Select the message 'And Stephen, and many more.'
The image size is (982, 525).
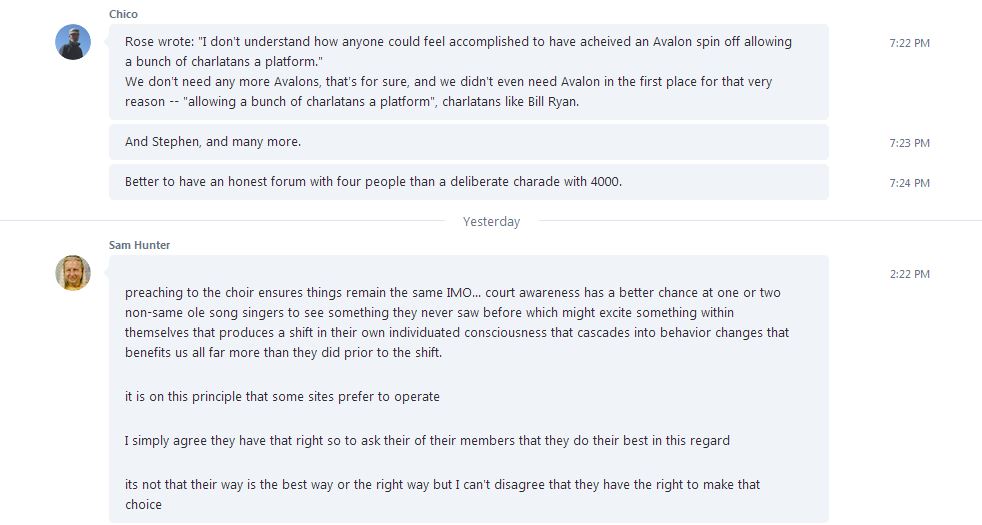pyautogui.click(x=468, y=142)
